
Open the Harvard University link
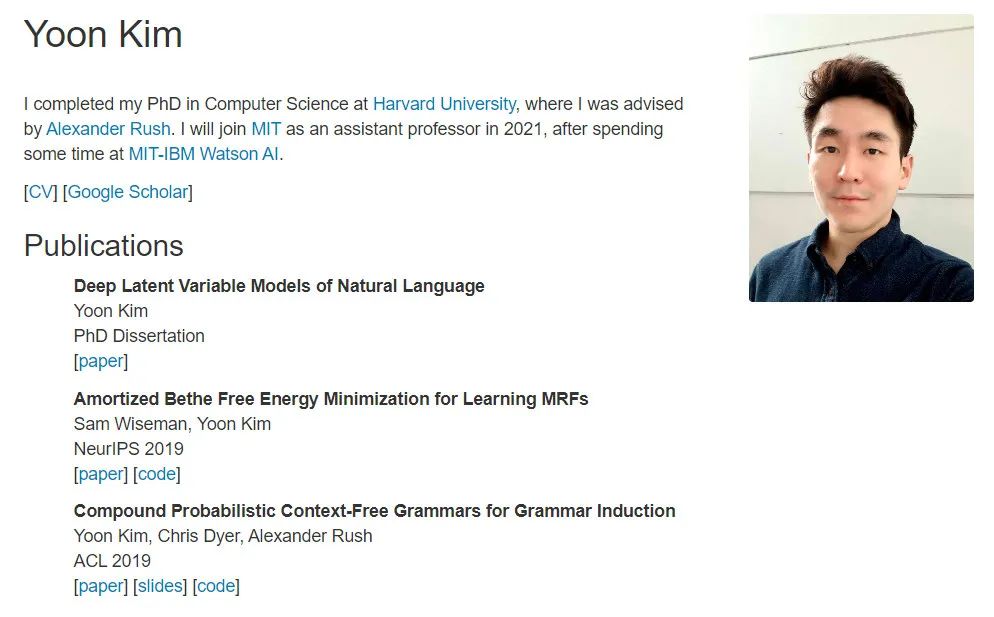[x=444, y=104]
